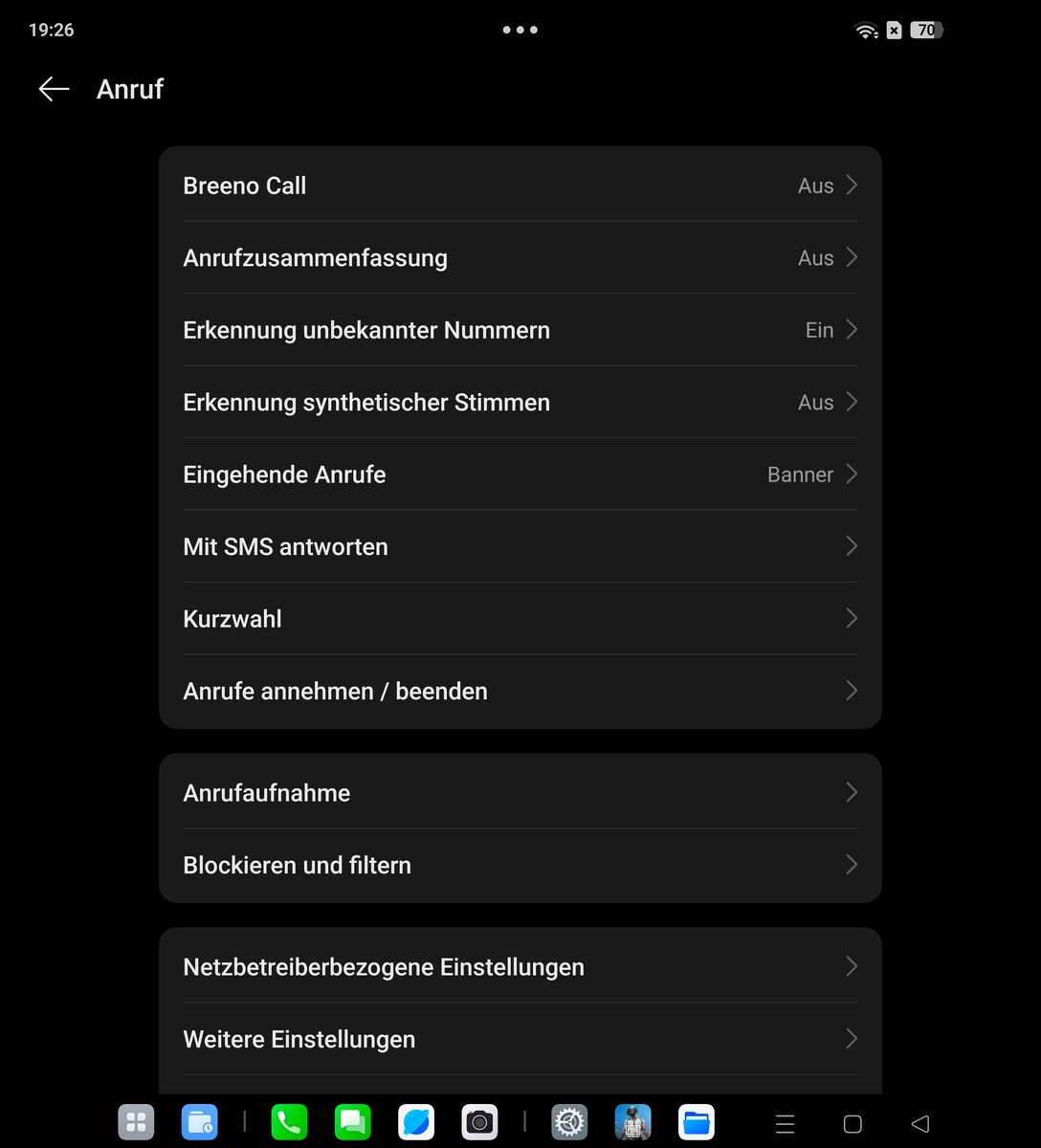Open the app drawer grid icon
The image size is (1041, 1148).
136,1122
